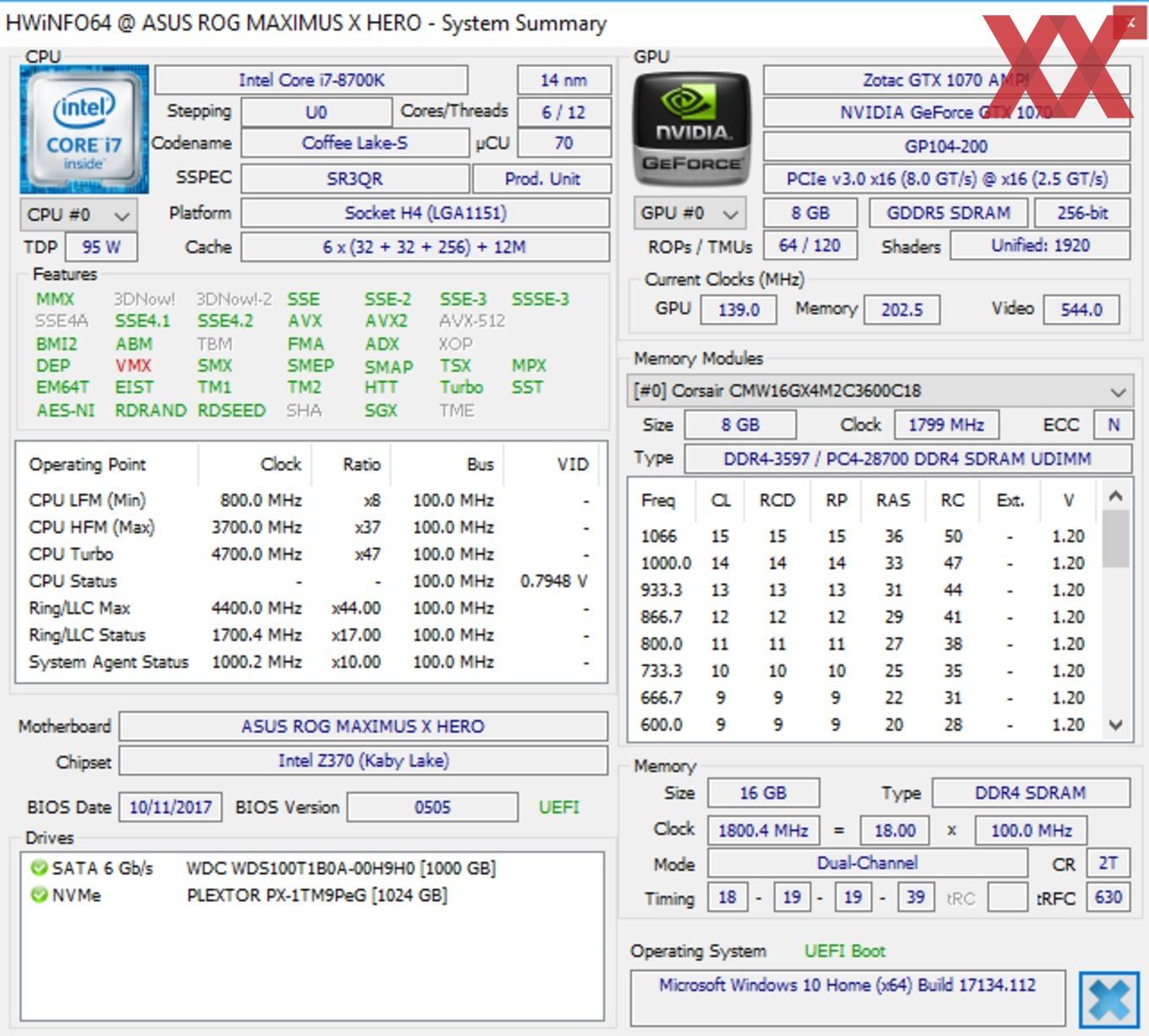Select the CPU LFM (Min) row

pyautogui.click(x=310, y=500)
